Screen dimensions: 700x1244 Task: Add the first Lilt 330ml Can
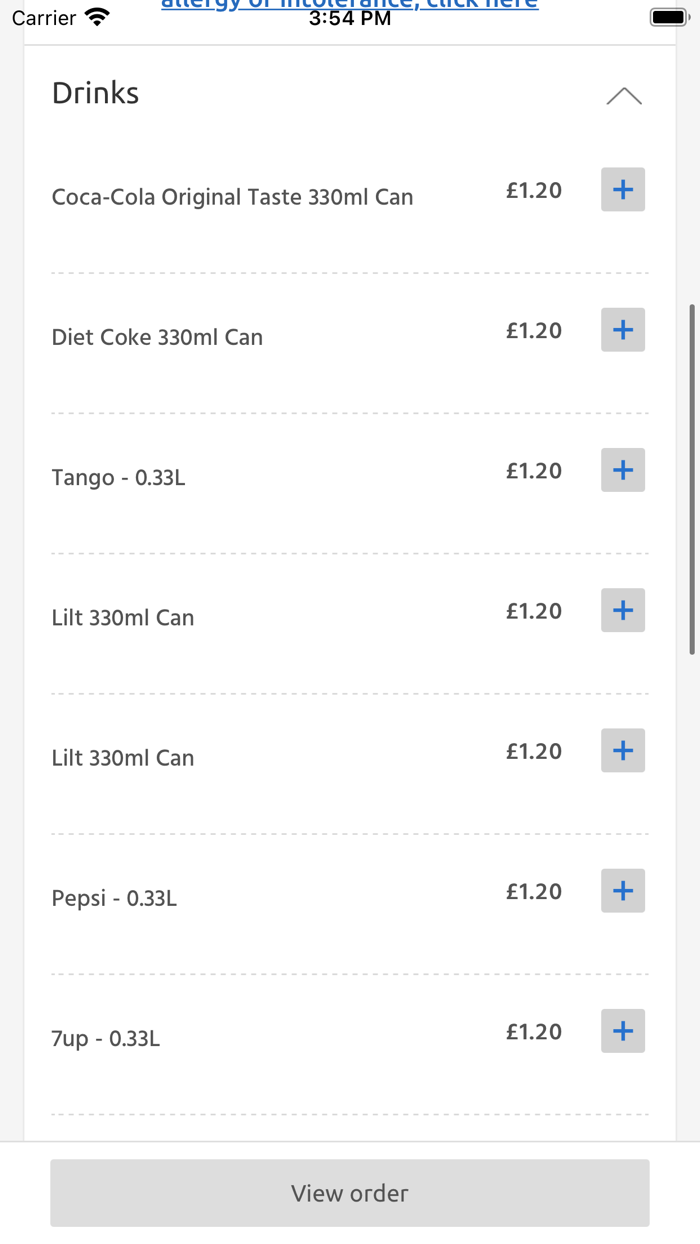[622, 610]
